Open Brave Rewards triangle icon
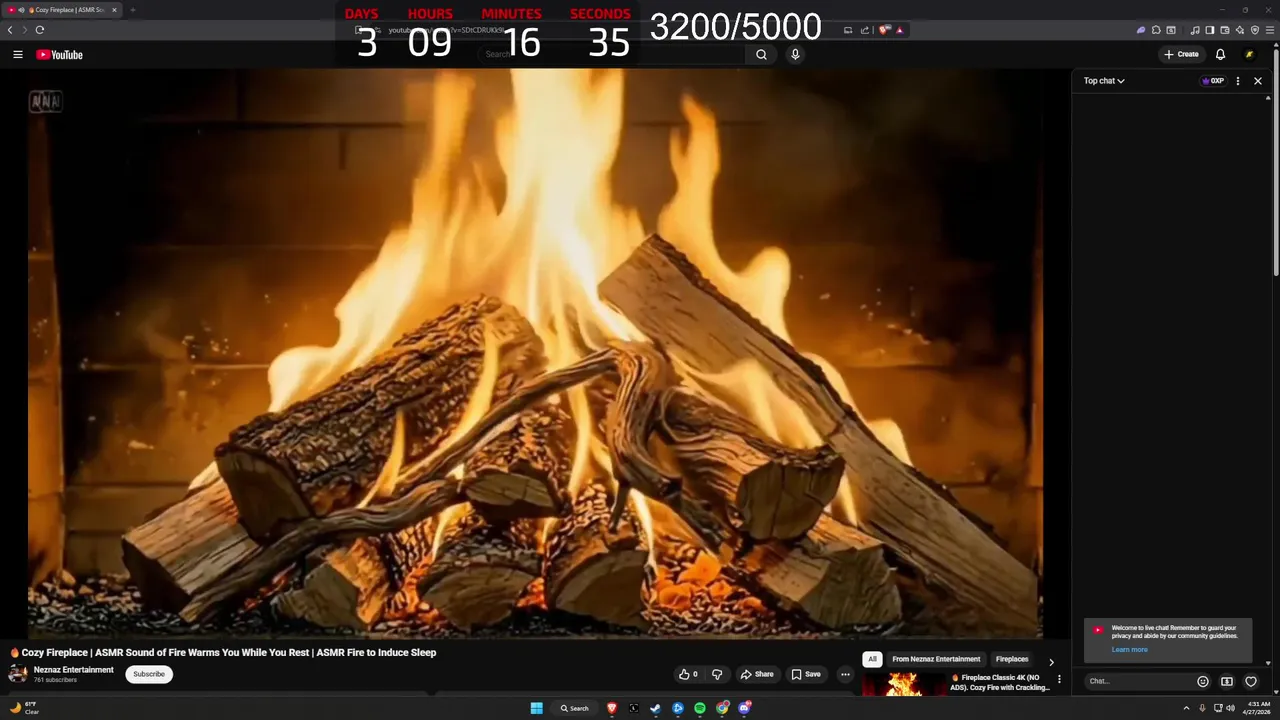This screenshot has width=1280, height=720. [x=900, y=30]
